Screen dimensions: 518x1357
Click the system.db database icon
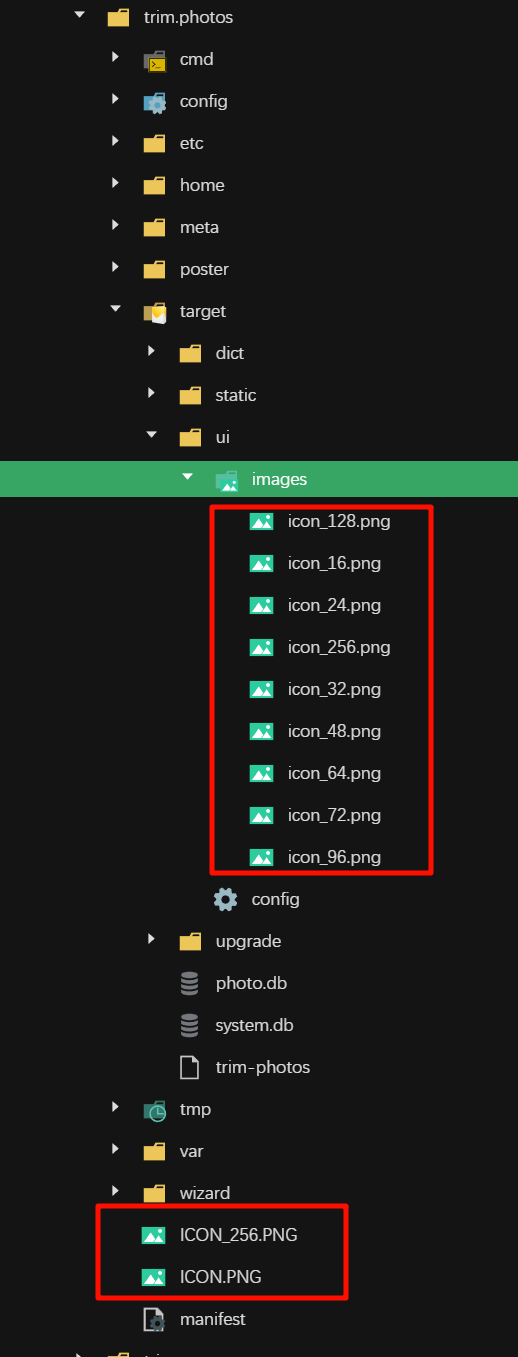[x=189, y=1025]
